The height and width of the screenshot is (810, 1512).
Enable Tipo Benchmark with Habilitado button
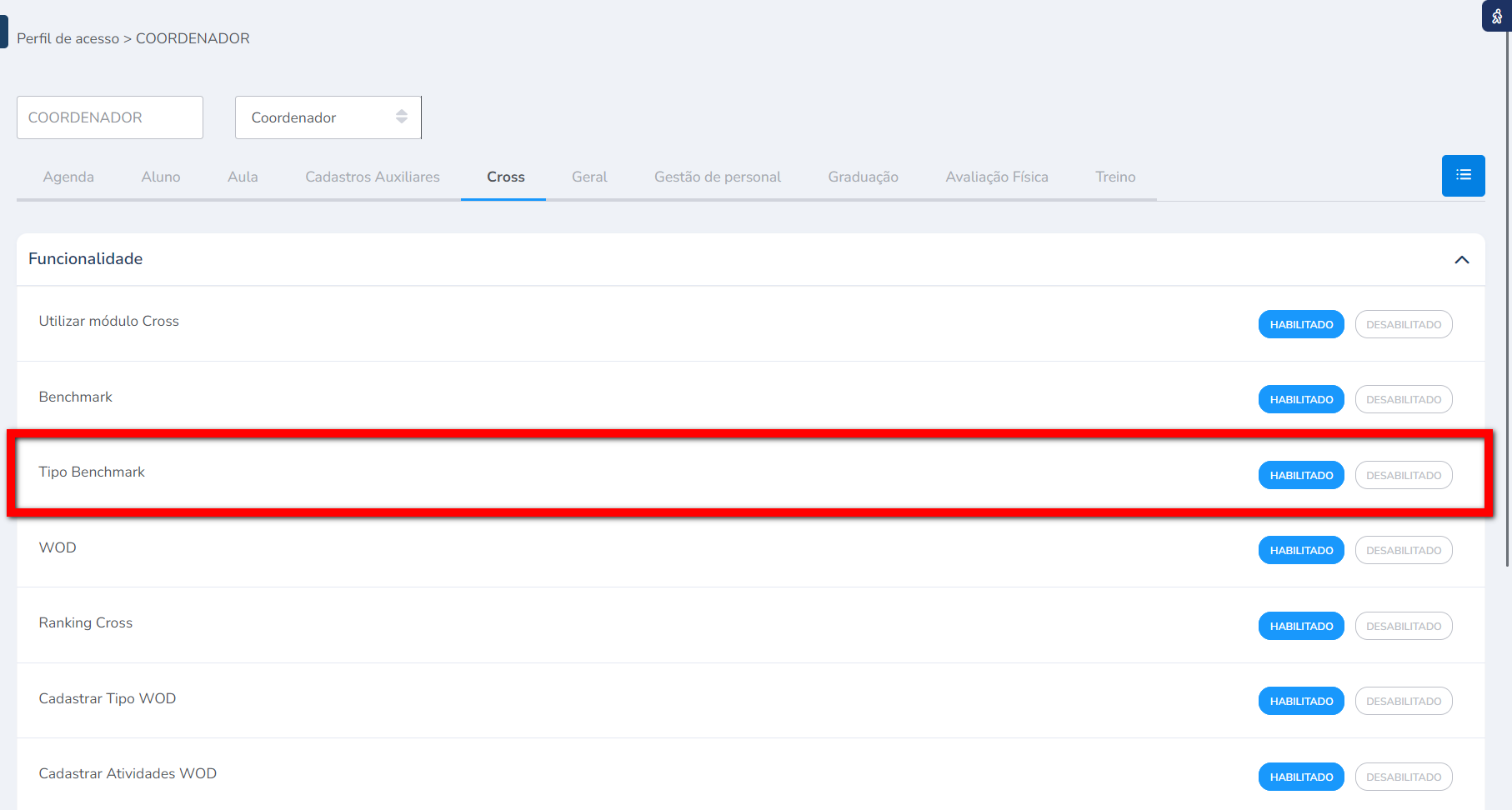point(1300,475)
